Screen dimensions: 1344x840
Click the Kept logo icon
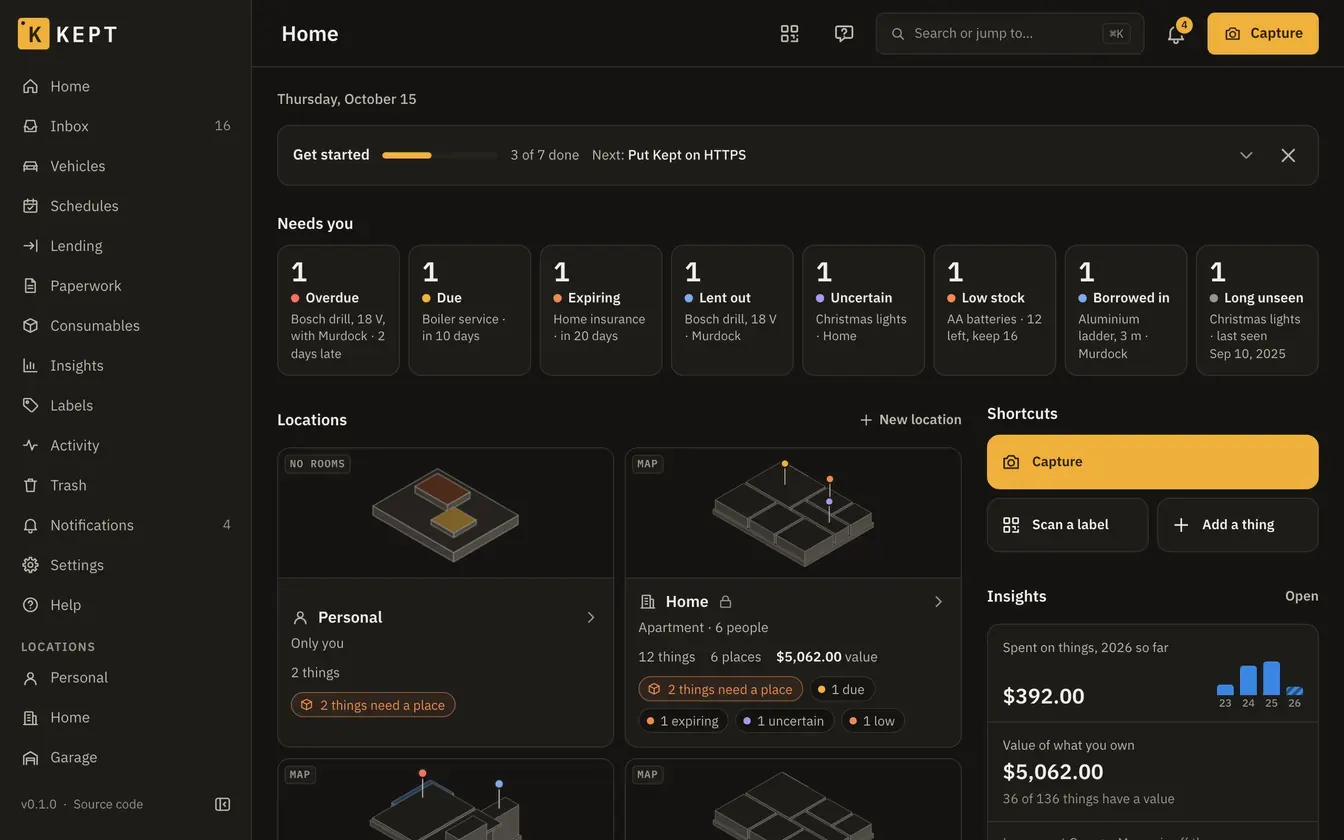tap(33, 33)
